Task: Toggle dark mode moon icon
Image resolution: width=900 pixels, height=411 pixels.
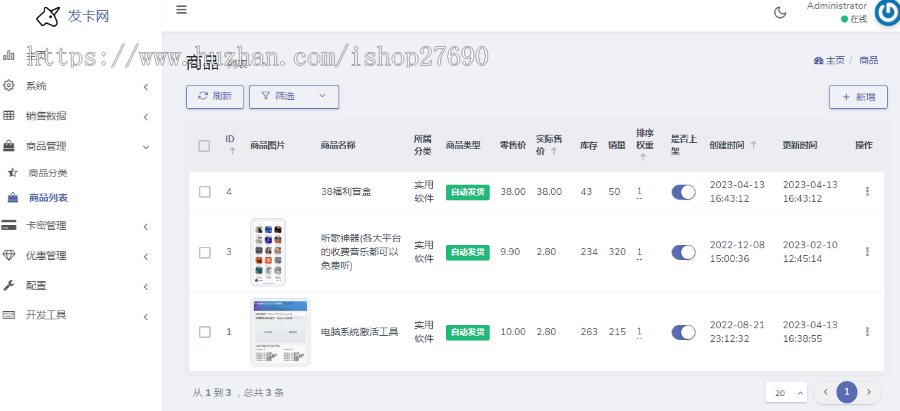Action: pos(780,13)
